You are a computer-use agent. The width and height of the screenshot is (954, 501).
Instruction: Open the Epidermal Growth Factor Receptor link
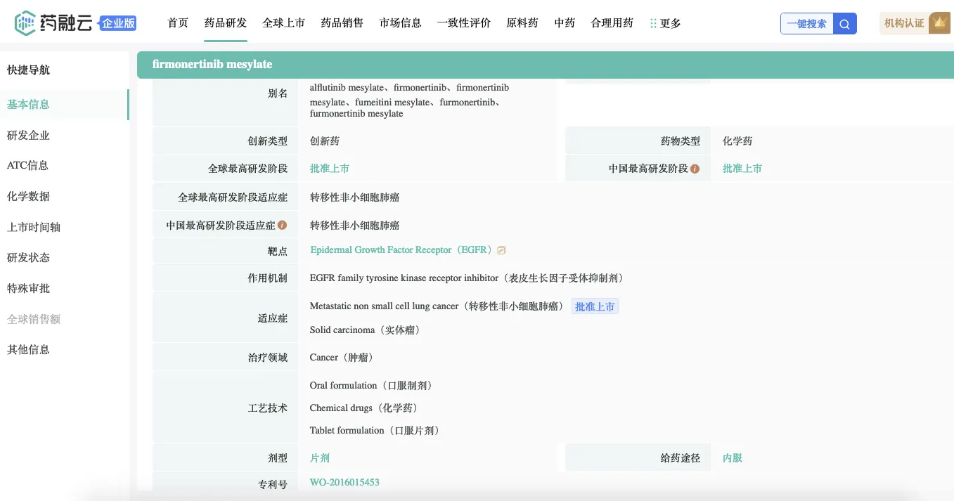[x=401, y=250]
